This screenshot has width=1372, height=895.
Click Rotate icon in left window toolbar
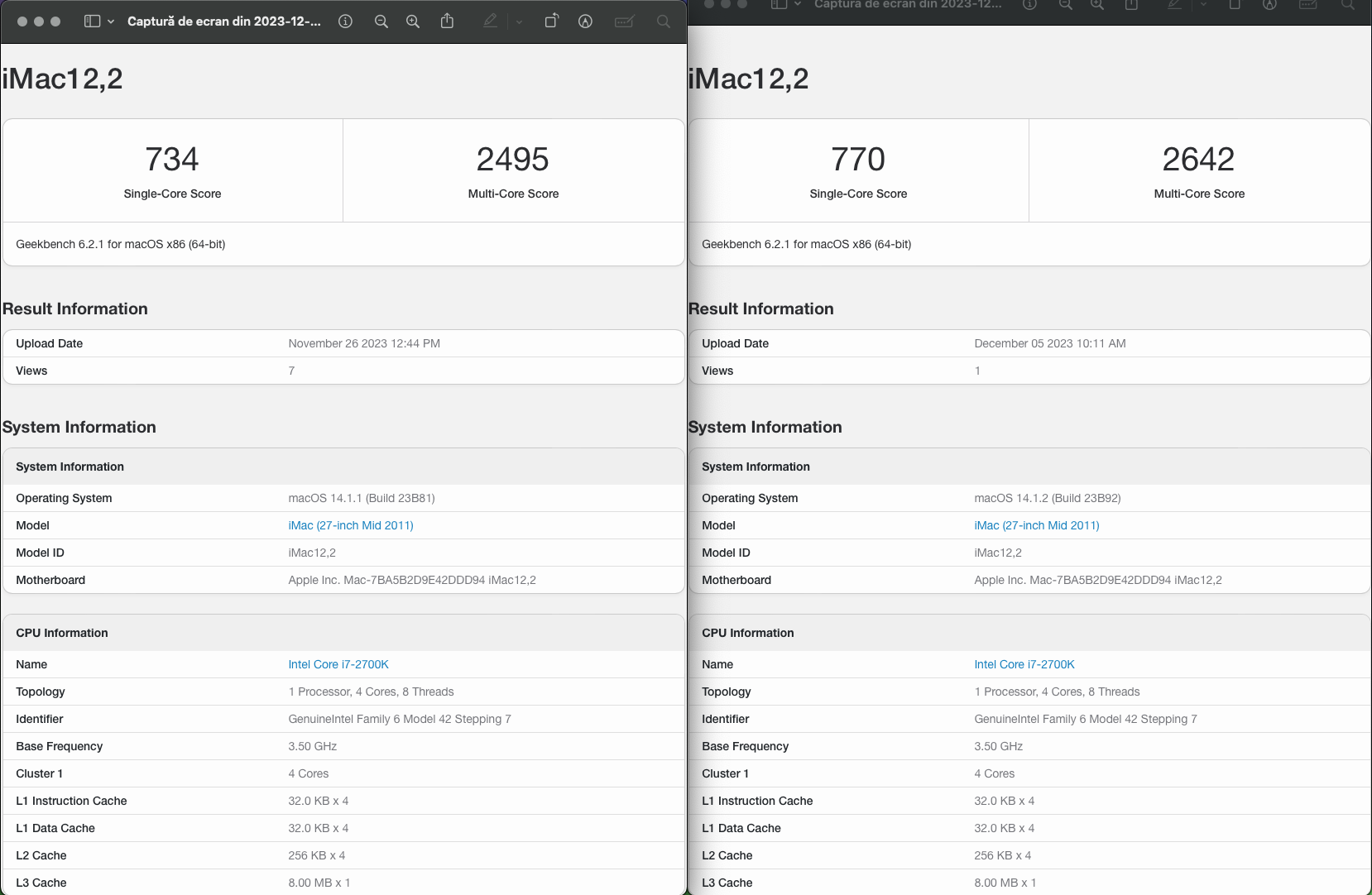click(x=551, y=22)
